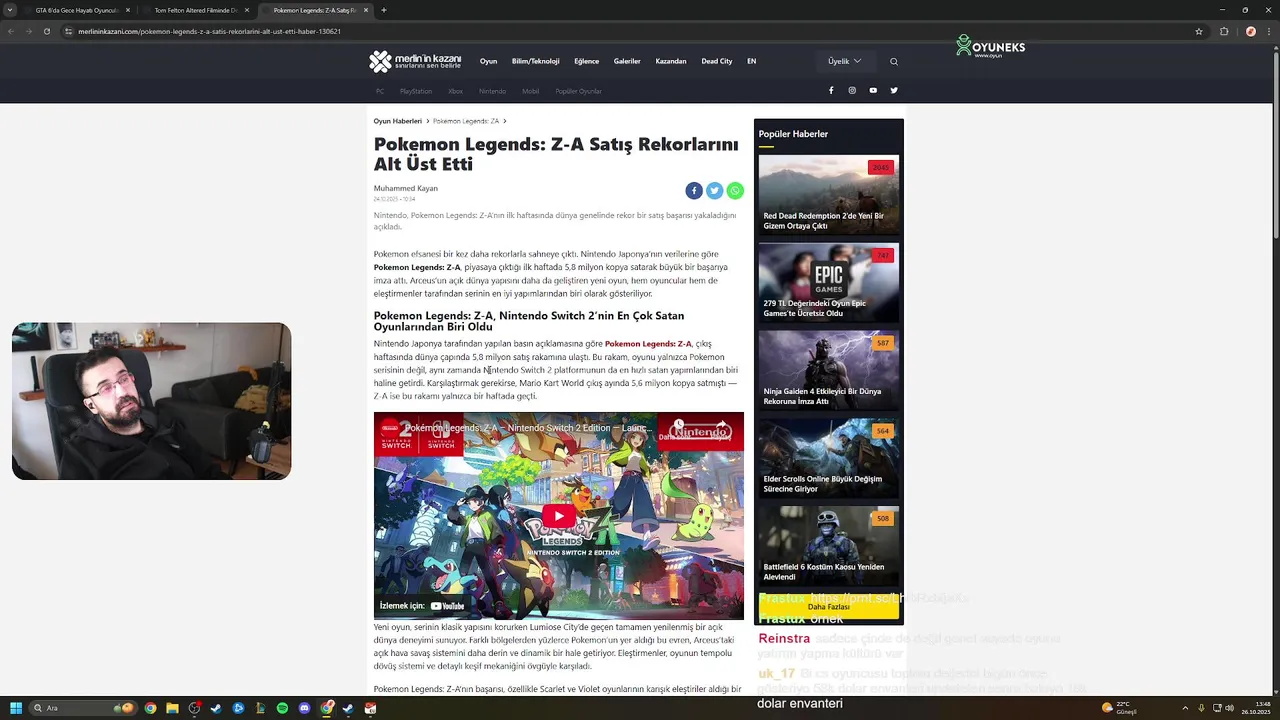Open the Epic Games free game news card

829,282
